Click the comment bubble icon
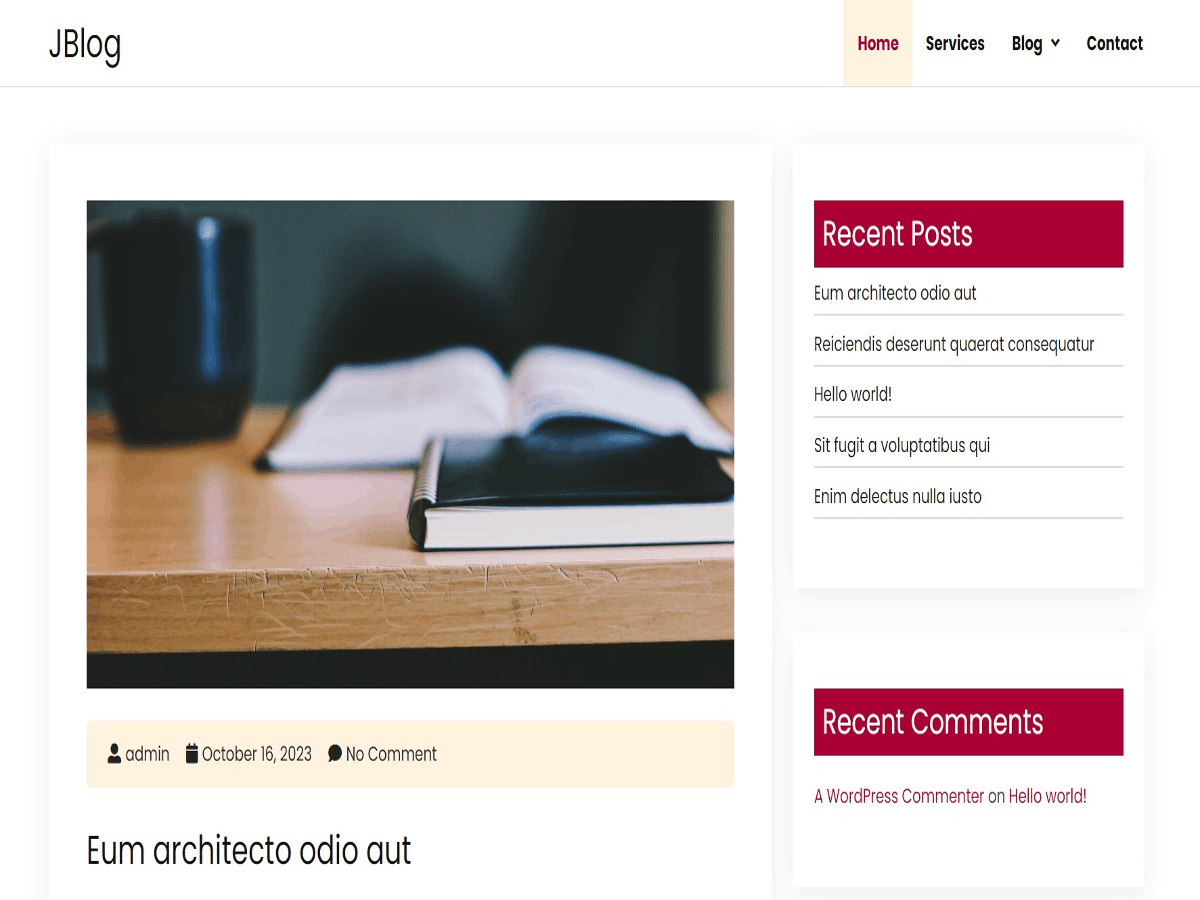This screenshot has width=1200, height=900. 334,754
